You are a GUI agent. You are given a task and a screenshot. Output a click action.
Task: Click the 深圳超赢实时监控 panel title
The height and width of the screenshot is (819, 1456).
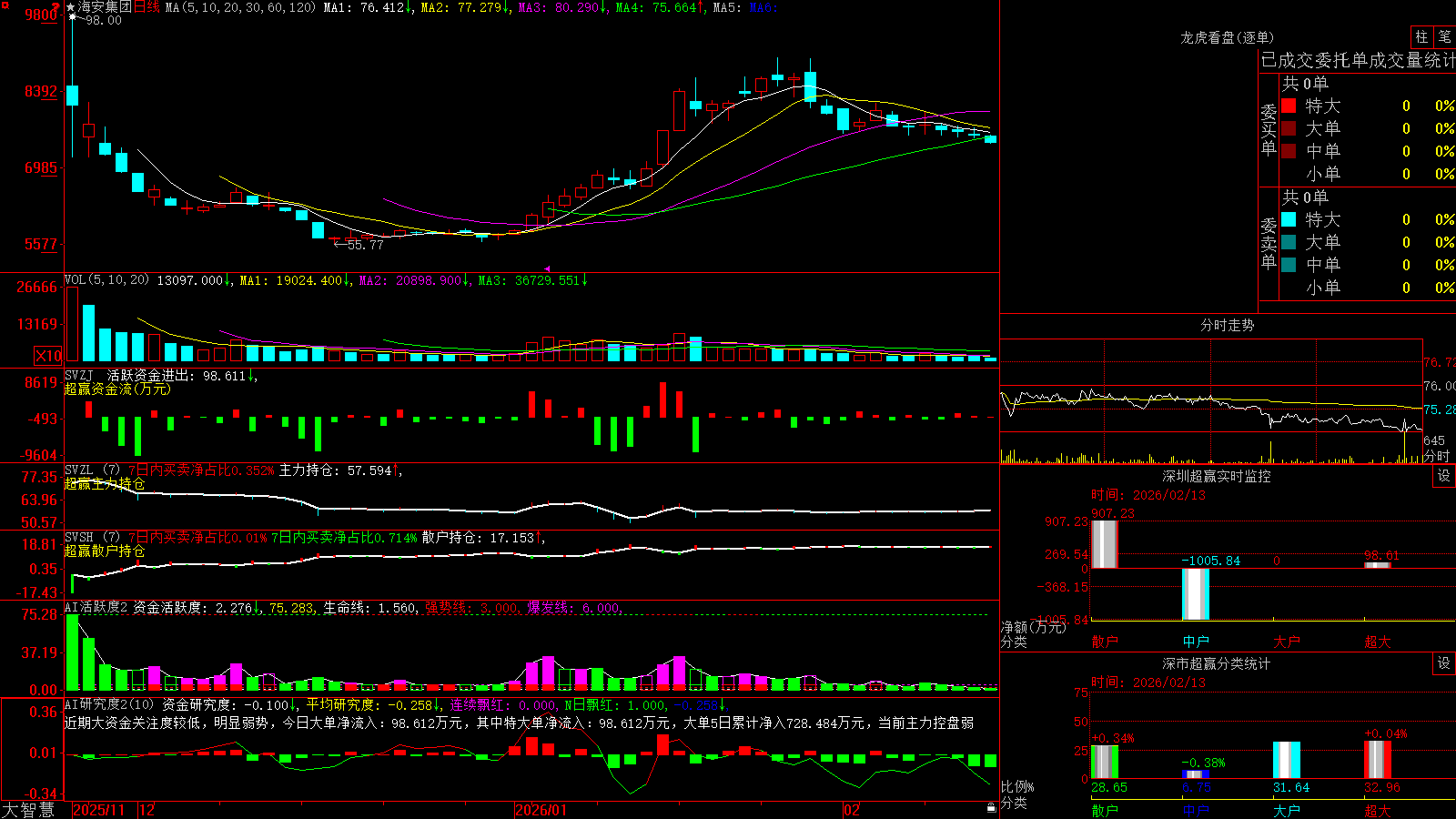[x=1217, y=476]
